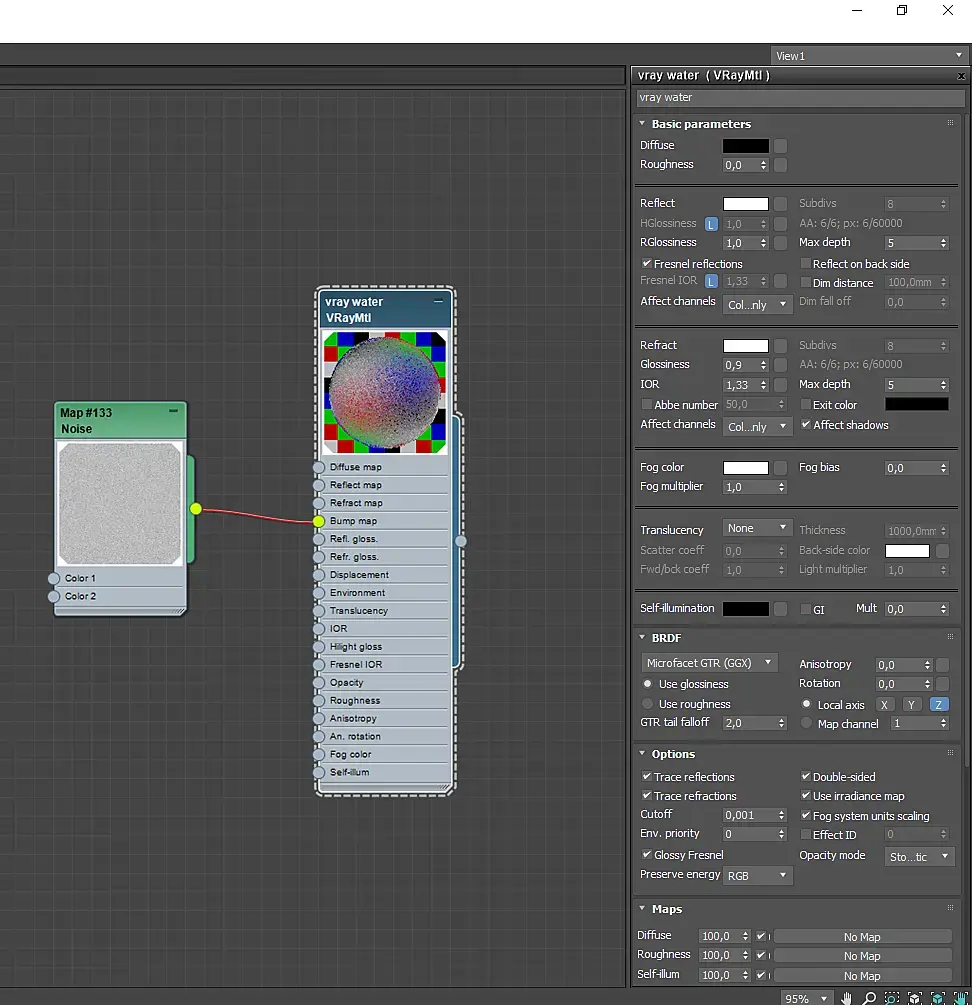Click the Roughness map slot button
The height and width of the screenshot is (1005, 972).
point(780,165)
